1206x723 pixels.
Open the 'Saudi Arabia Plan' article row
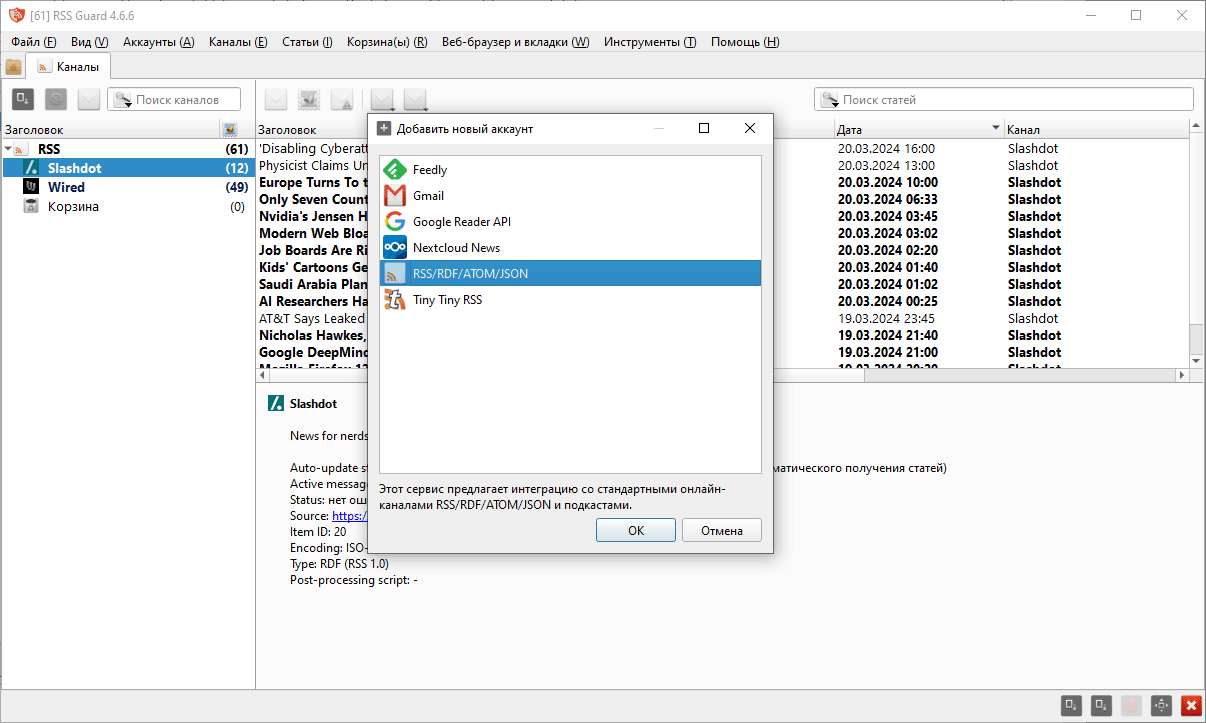point(313,284)
